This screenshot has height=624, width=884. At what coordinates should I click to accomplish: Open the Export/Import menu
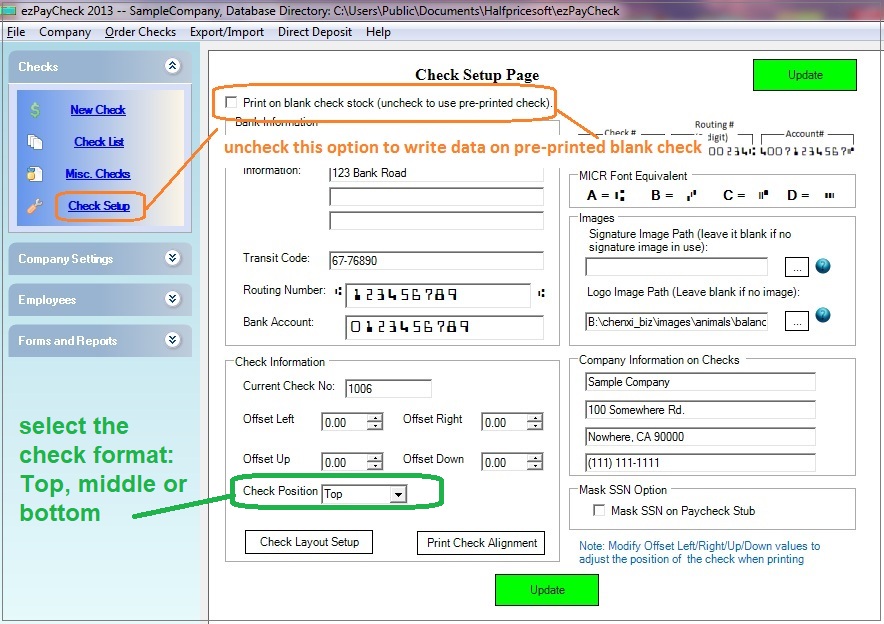point(227,31)
